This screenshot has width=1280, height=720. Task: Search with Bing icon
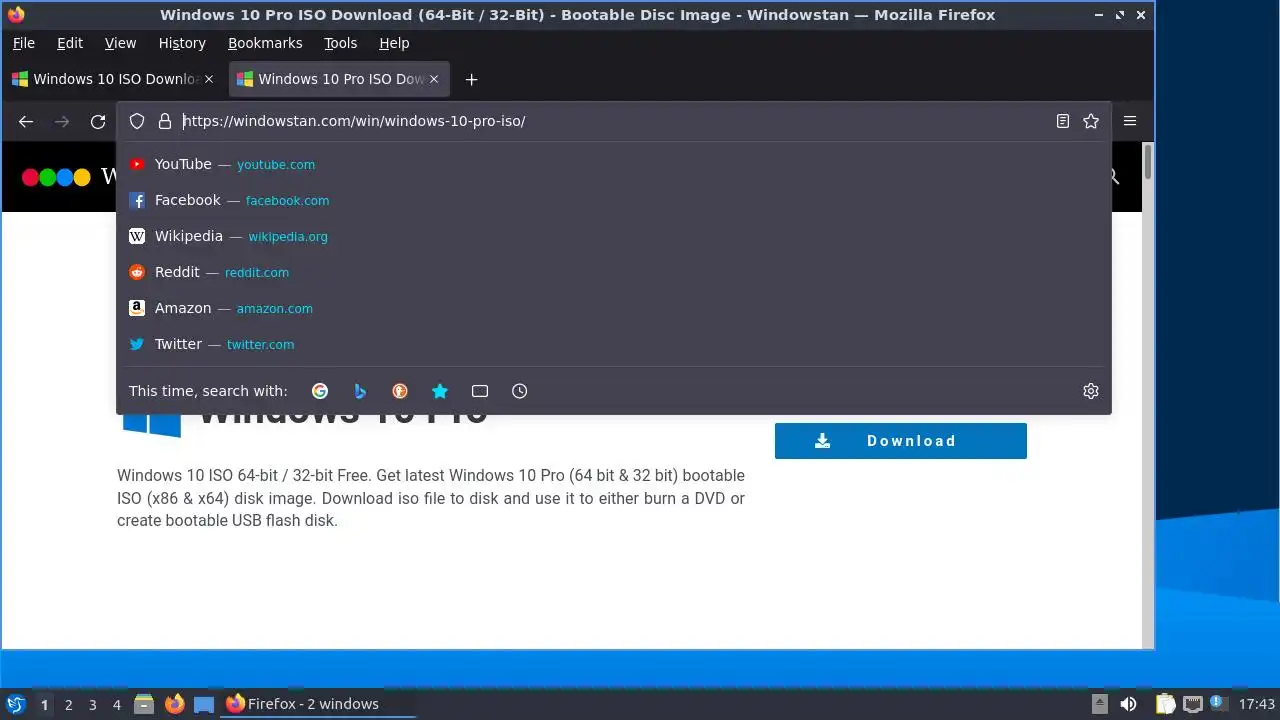(360, 391)
